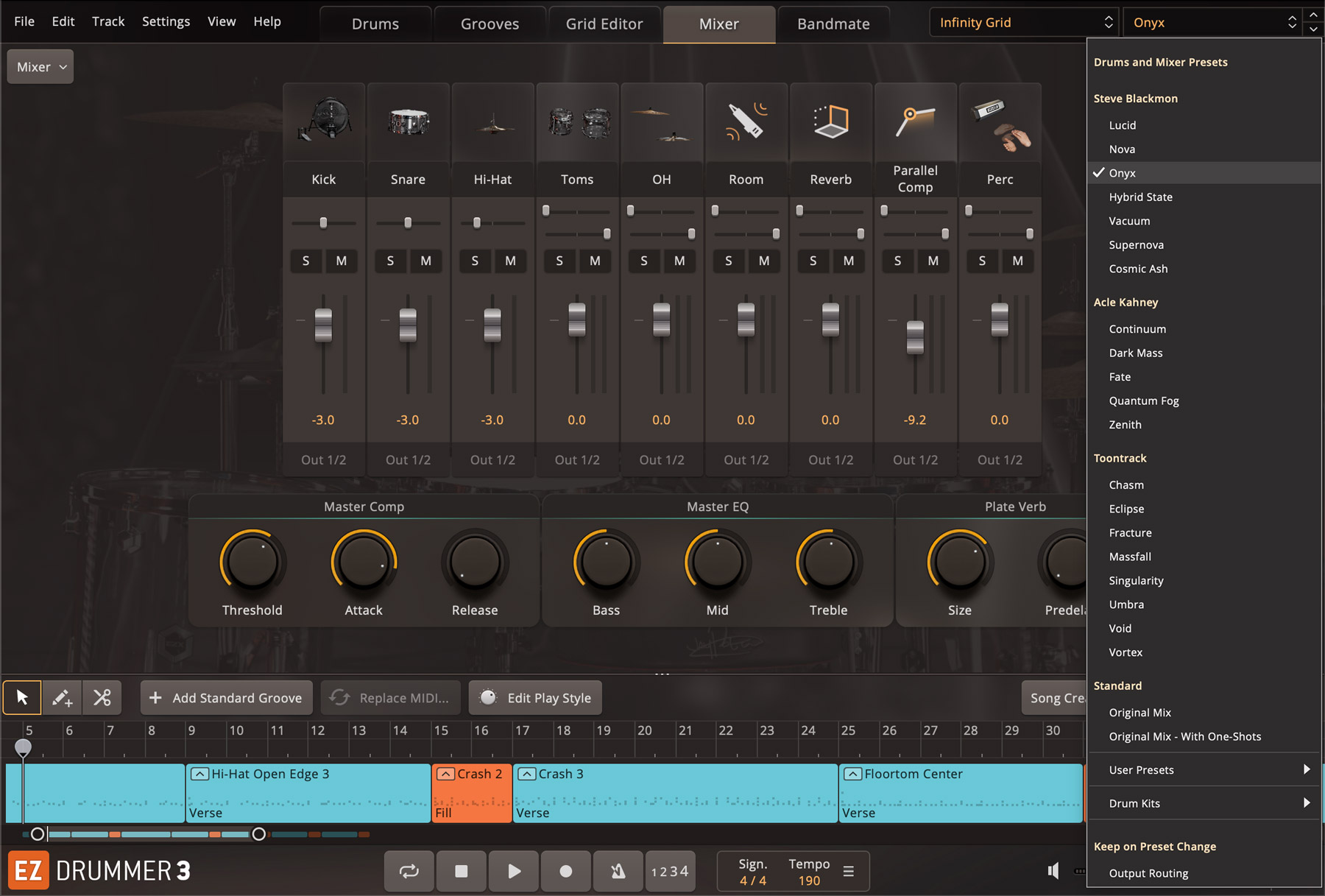Select the scissors cut tool
Image resolution: width=1325 pixels, height=896 pixels.
[x=102, y=697]
